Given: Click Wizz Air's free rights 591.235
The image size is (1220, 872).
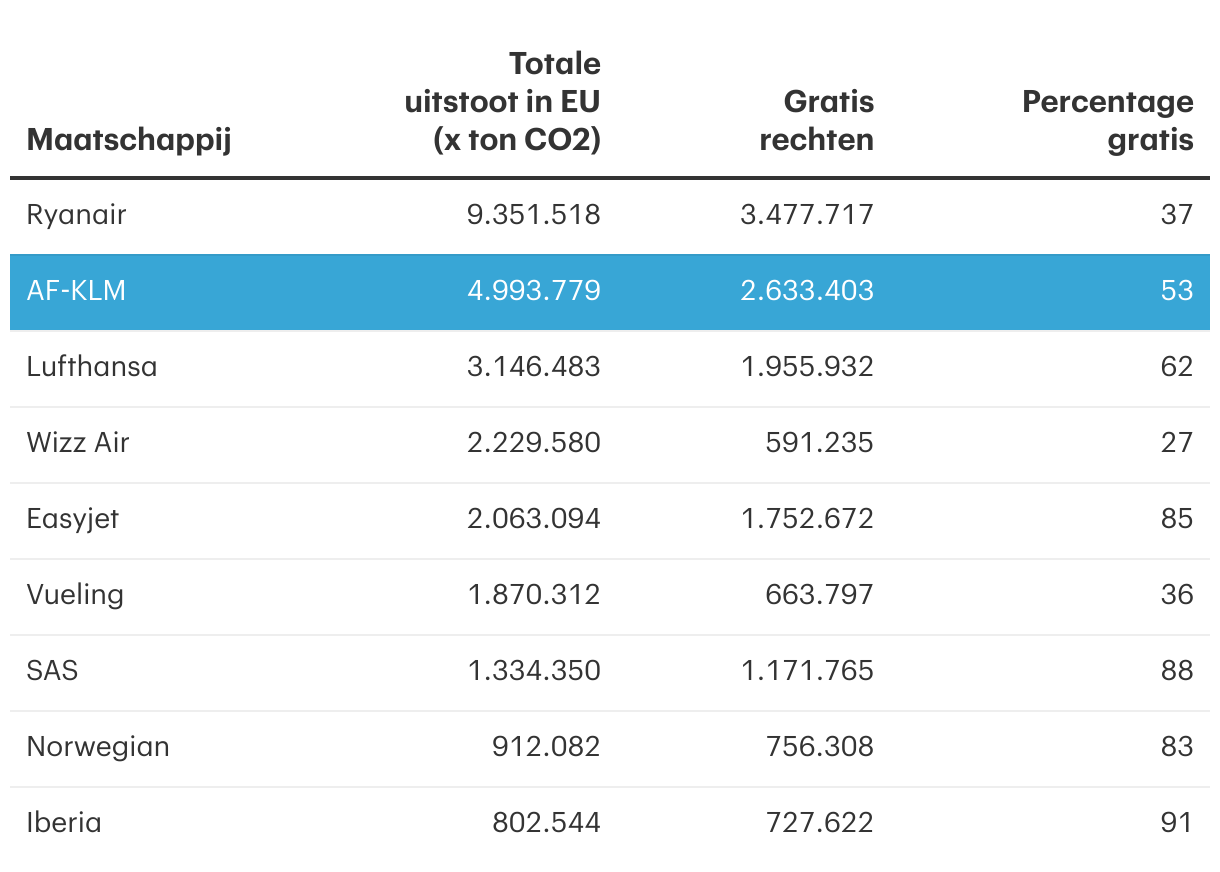Looking at the screenshot, I should coord(819,442).
